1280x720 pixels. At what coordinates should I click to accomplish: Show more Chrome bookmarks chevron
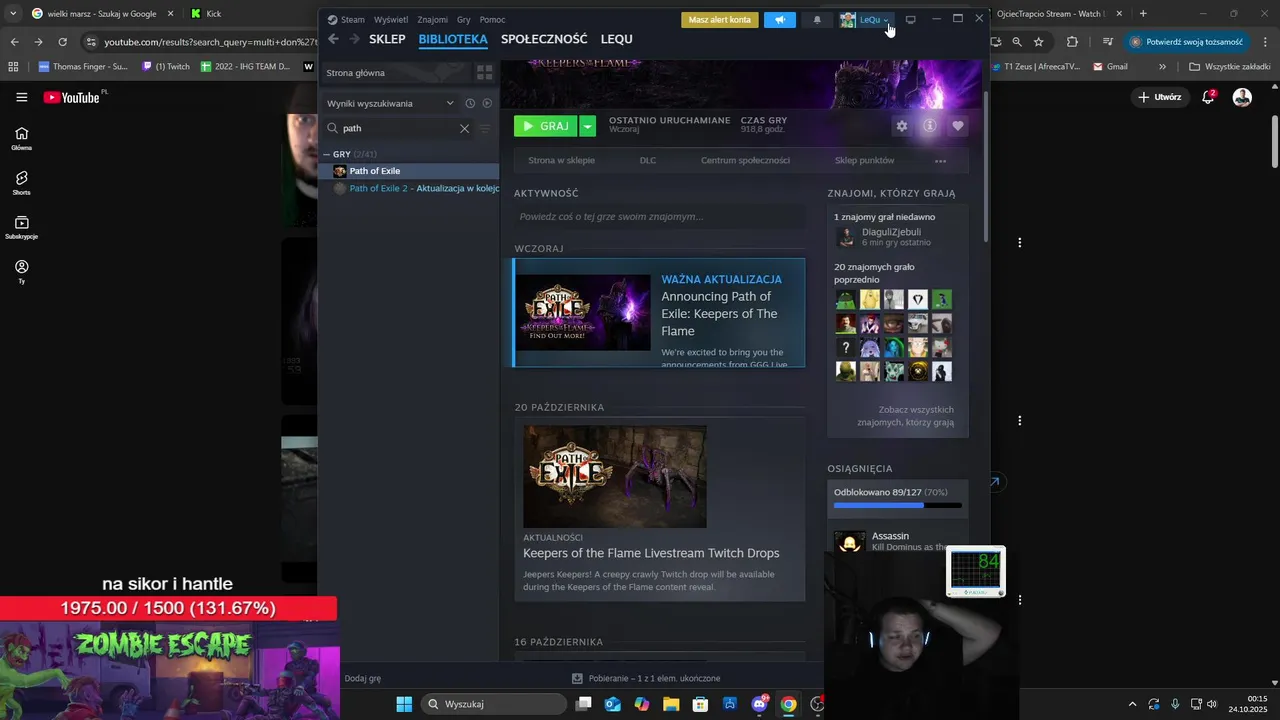[1162, 67]
